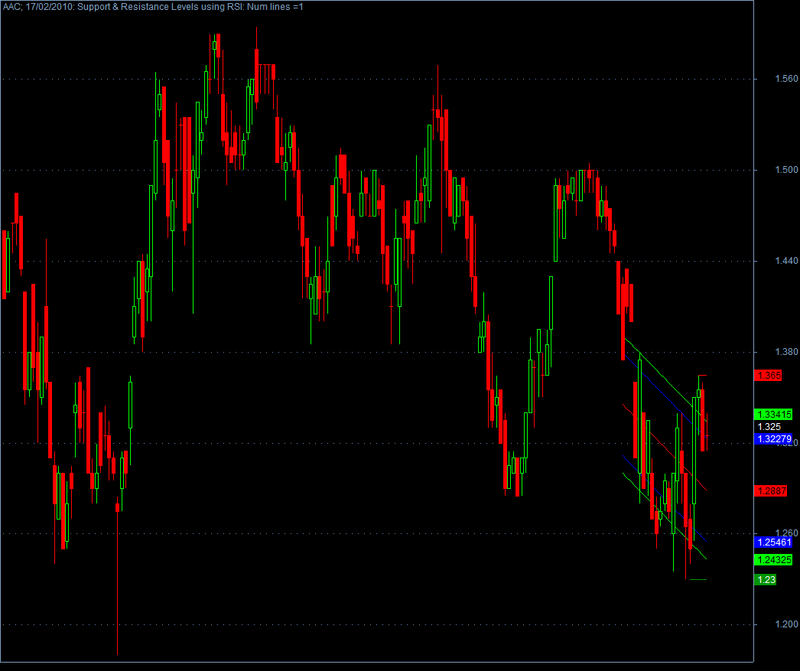
Task: Click the white 1.325 last price label
Action: click(x=769, y=427)
